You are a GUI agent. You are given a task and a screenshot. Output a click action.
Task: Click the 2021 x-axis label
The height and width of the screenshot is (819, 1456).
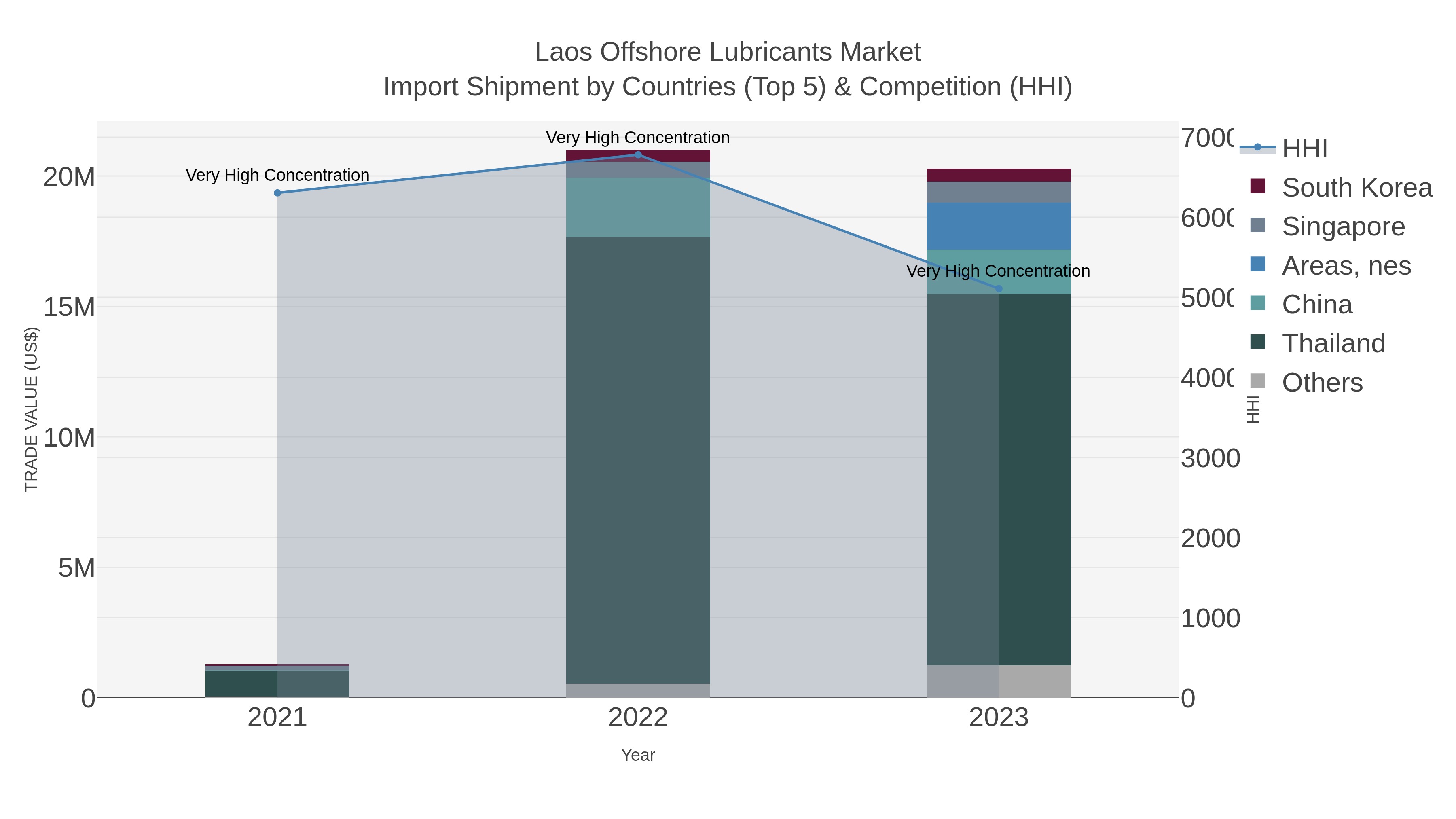pos(277,718)
